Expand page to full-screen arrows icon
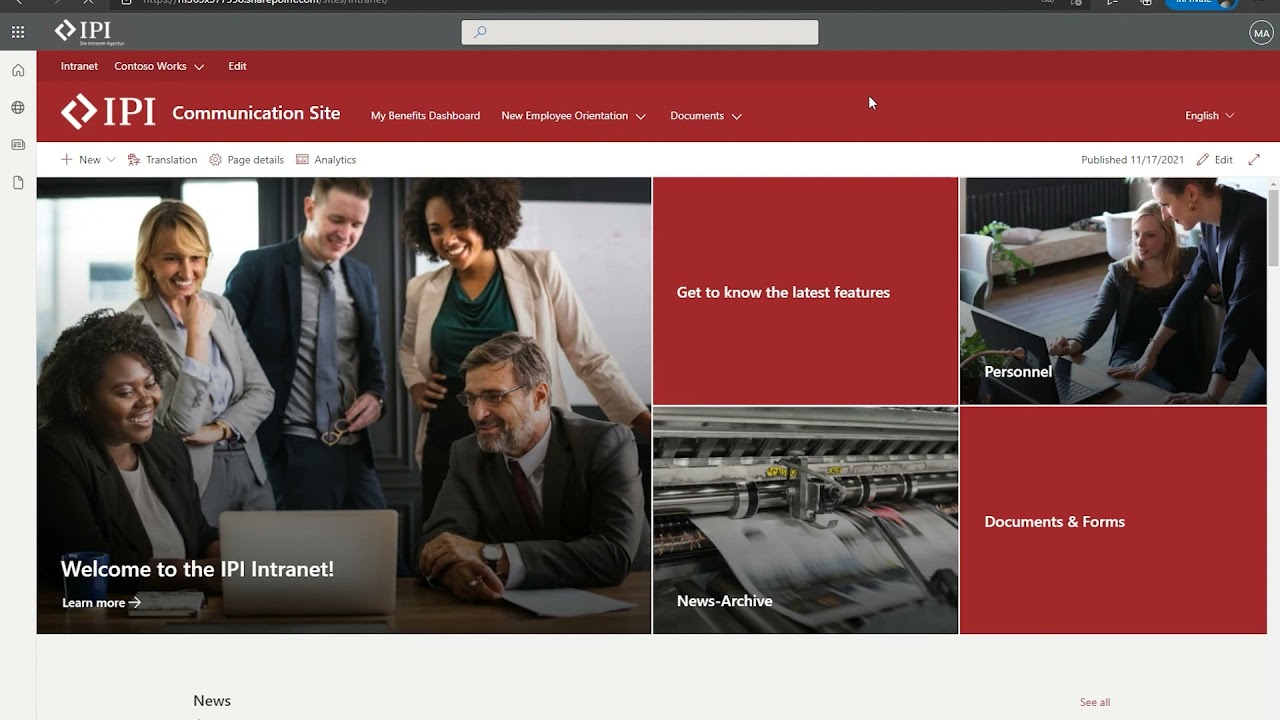 [1254, 160]
